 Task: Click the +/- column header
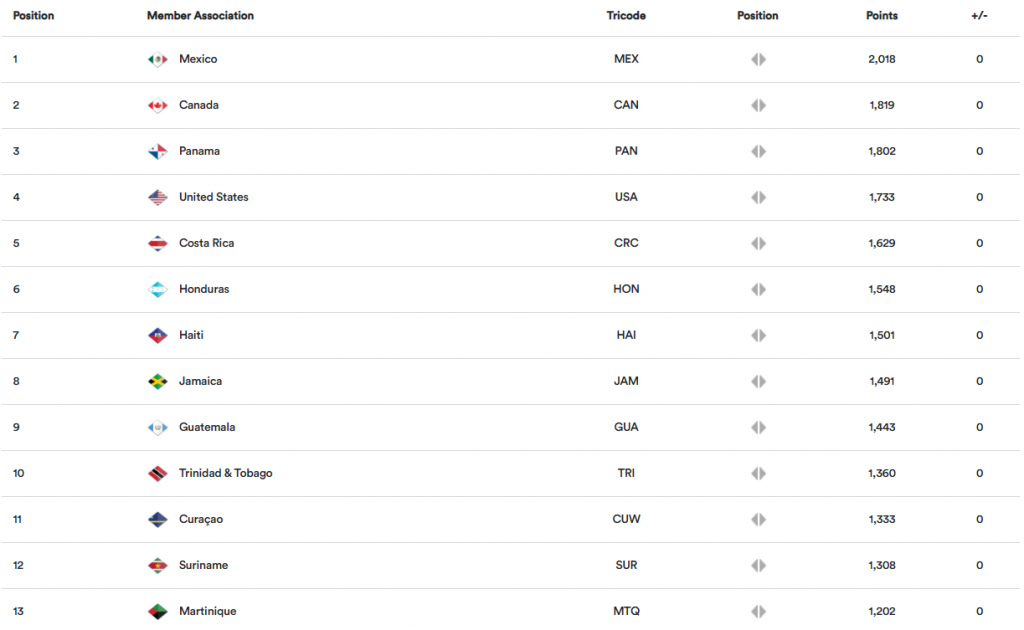pyautogui.click(x=979, y=16)
